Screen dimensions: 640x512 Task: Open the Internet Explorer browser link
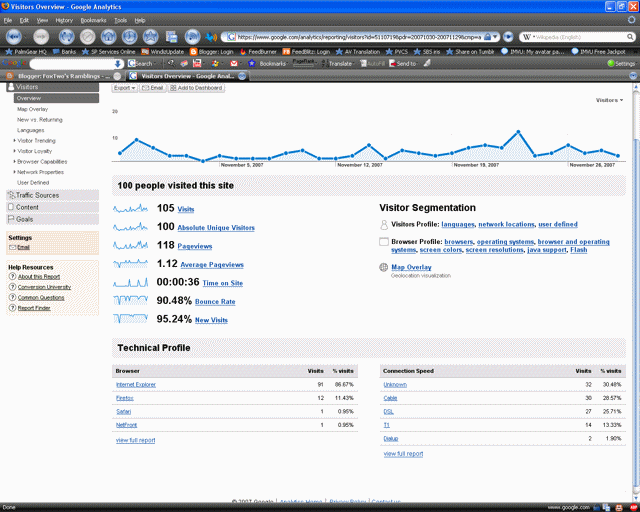coord(136,385)
